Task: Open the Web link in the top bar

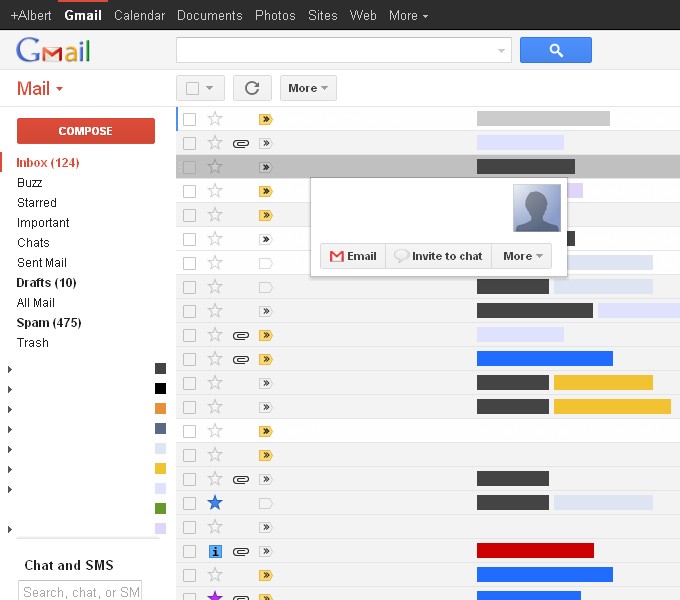Action: [x=363, y=16]
